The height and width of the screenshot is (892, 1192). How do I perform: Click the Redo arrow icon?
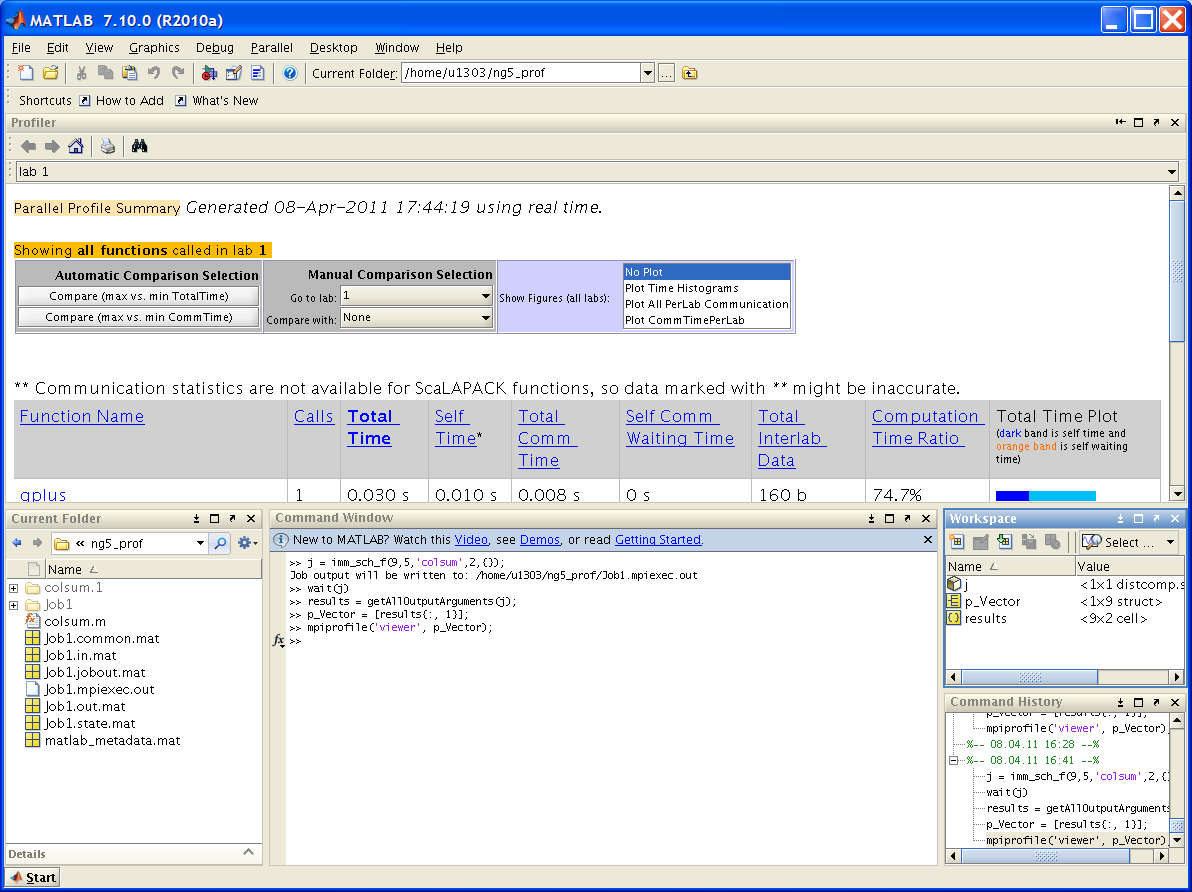[x=178, y=73]
